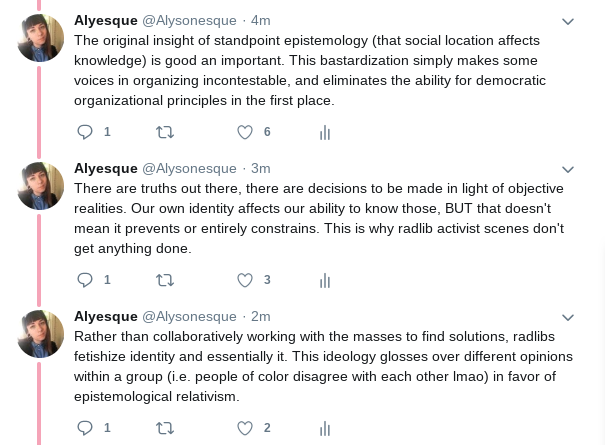
Task: View analytics of the standpoint epistemology tweet
Action: (x=325, y=132)
